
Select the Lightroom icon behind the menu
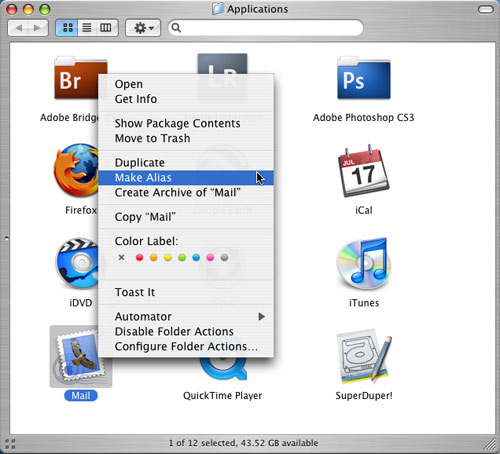point(222,64)
